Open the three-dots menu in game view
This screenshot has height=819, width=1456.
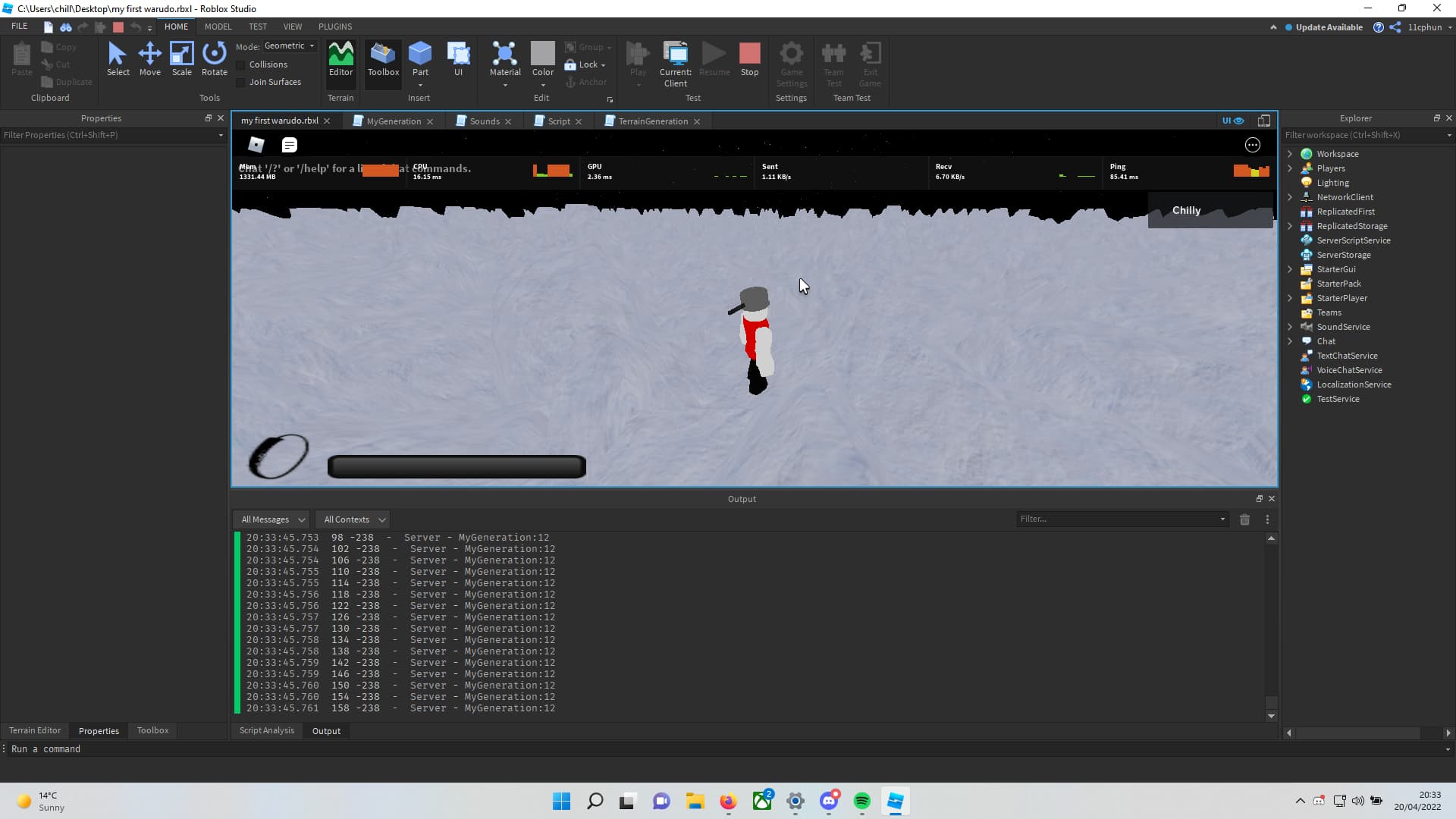point(1253,145)
